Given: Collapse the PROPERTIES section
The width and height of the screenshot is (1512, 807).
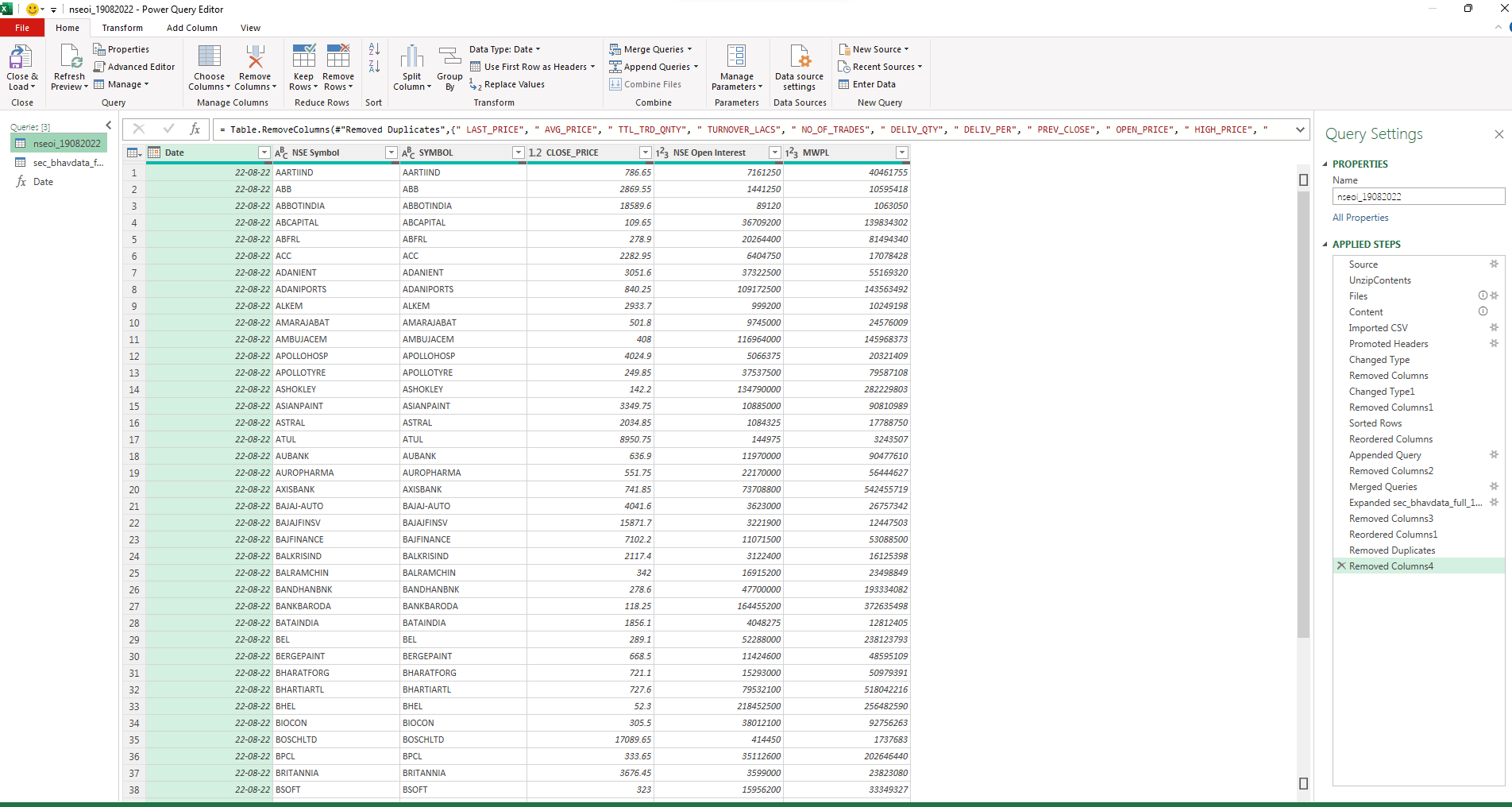Looking at the screenshot, I should tap(1325, 164).
